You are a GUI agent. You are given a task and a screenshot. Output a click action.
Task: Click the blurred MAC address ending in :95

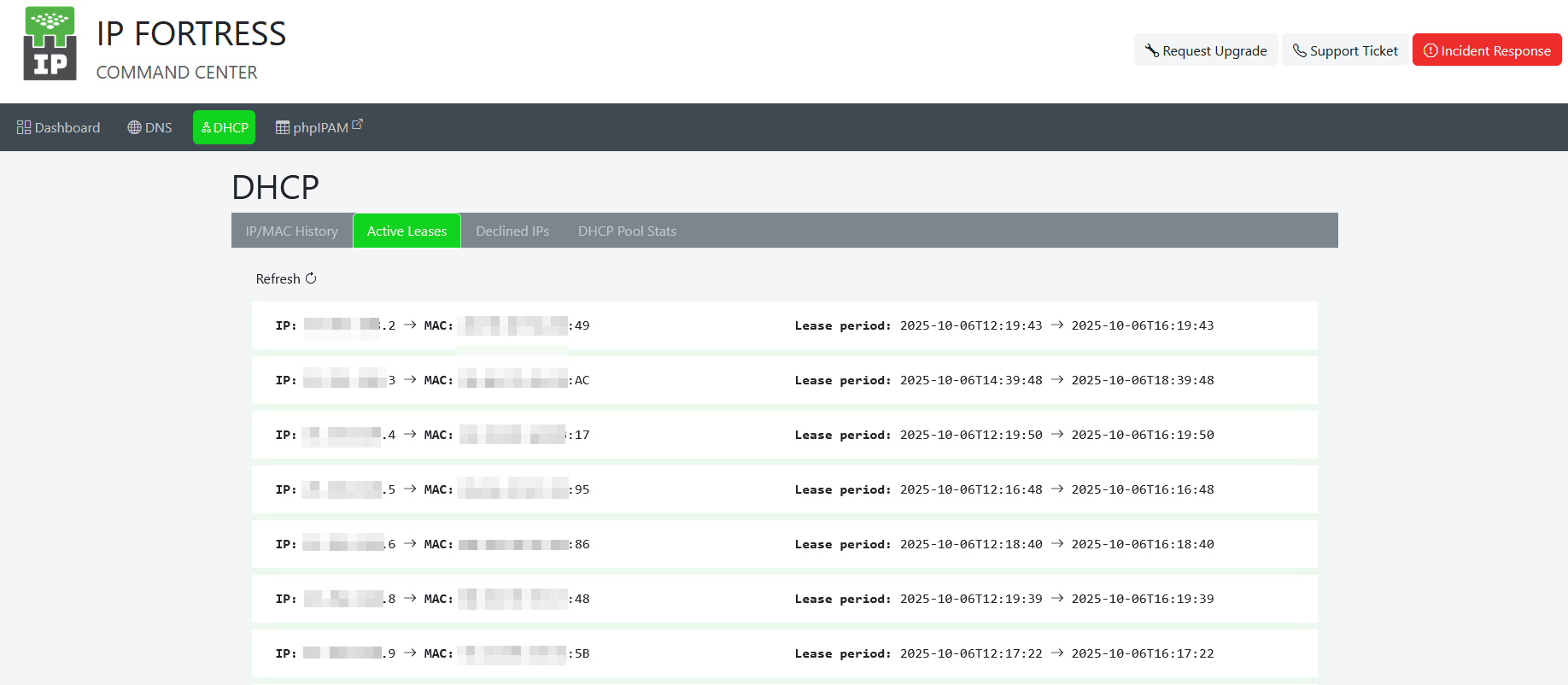(x=524, y=489)
